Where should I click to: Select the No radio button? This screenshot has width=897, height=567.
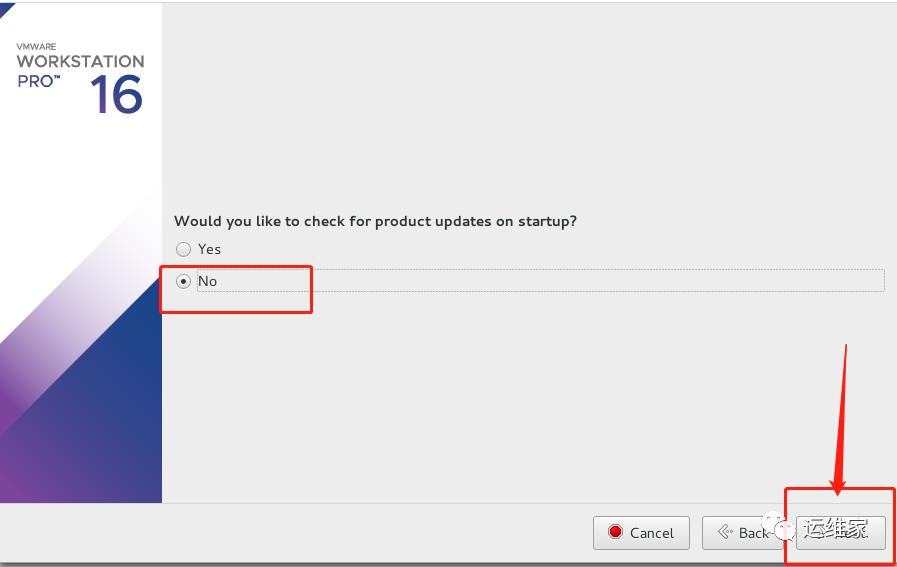[183, 281]
